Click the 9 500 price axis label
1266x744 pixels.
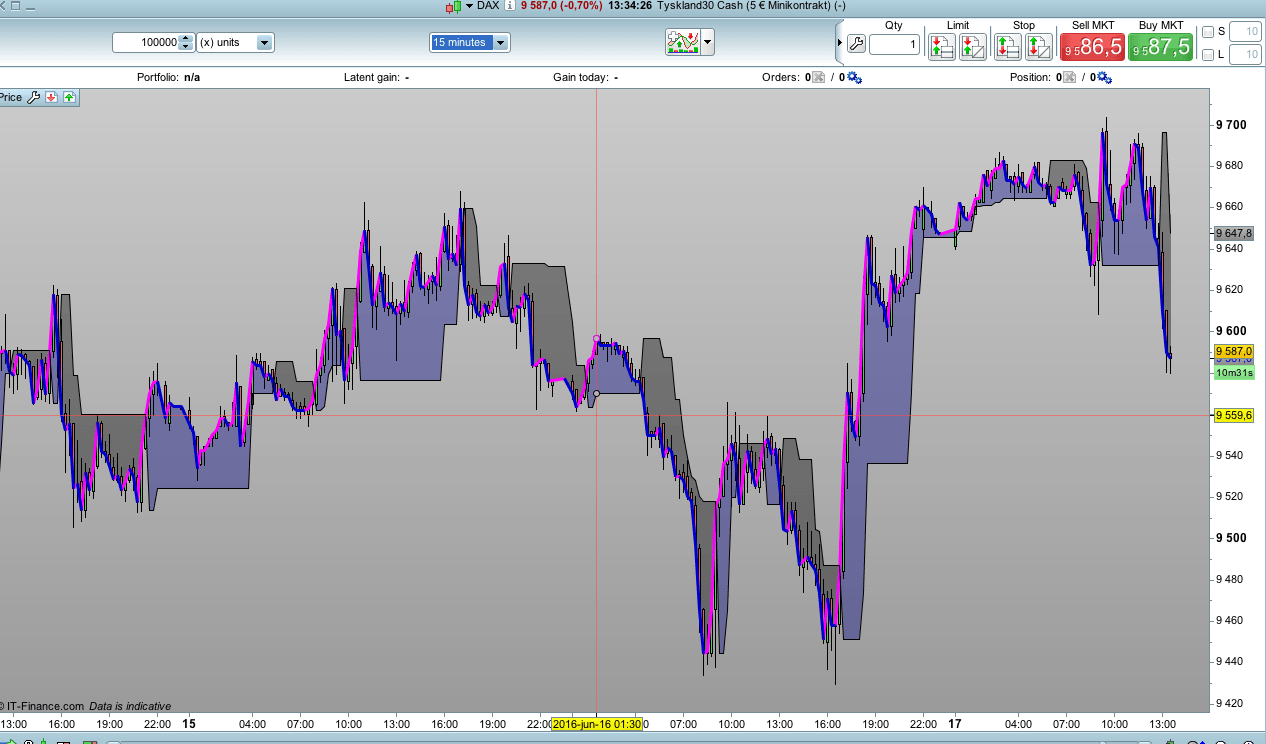(x=1231, y=538)
